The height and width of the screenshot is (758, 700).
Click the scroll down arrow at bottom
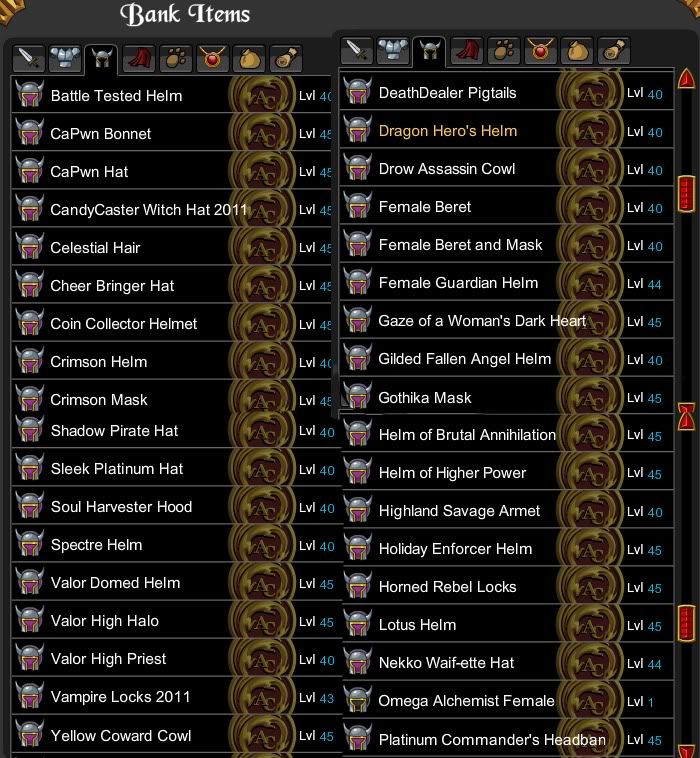(686, 750)
